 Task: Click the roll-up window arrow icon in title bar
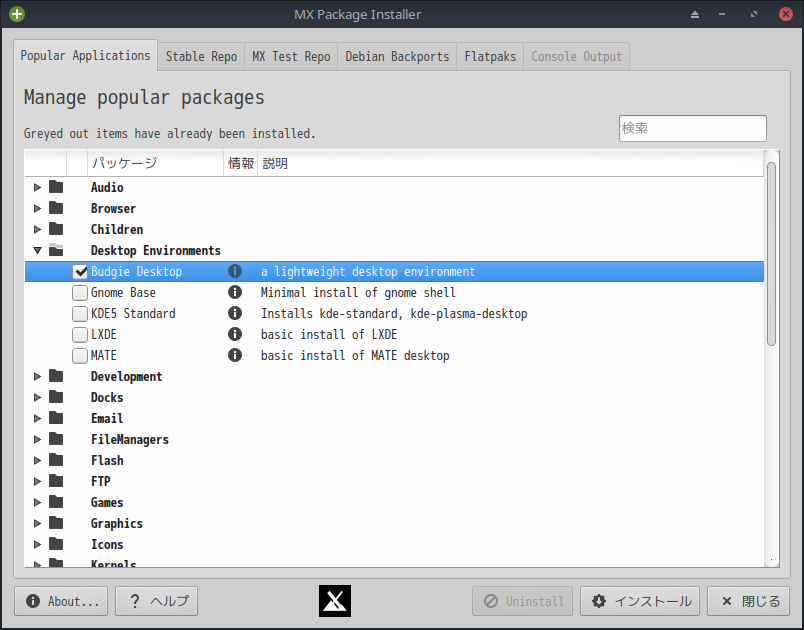tap(695, 14)
